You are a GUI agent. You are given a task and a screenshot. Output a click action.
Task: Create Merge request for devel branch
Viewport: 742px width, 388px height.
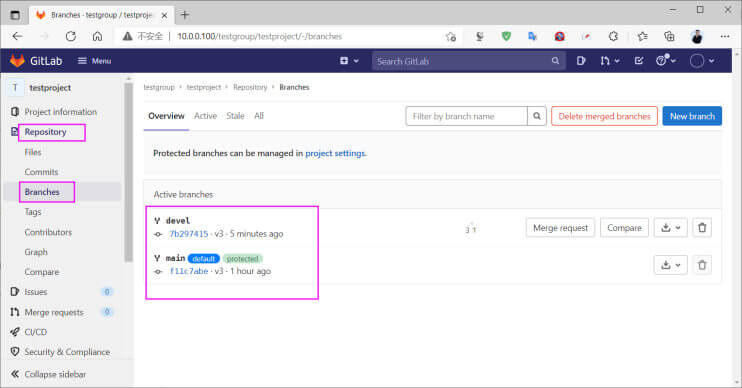[560, 228]
